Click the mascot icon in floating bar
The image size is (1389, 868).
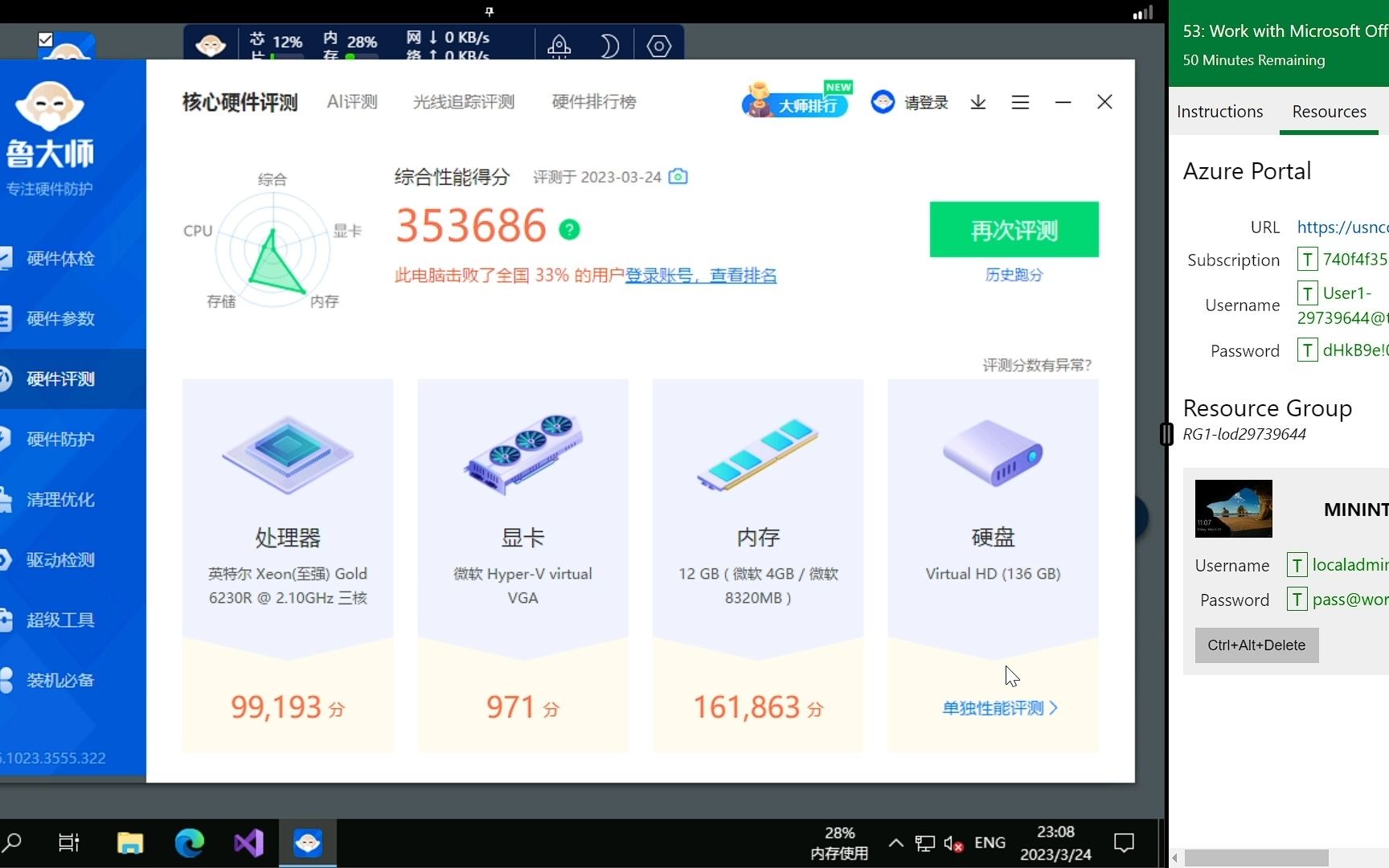tap(211, 45)
